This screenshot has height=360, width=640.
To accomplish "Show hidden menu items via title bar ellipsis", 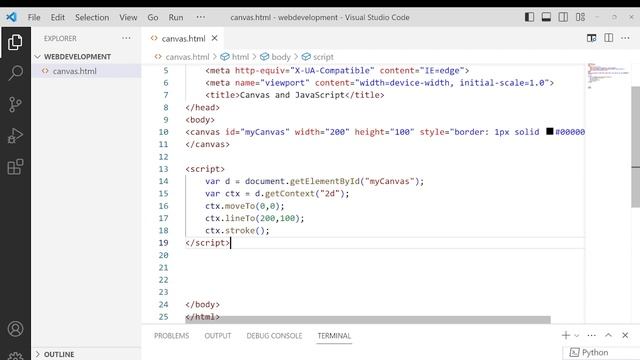I will pyautogui.click(x=201, y=17).
